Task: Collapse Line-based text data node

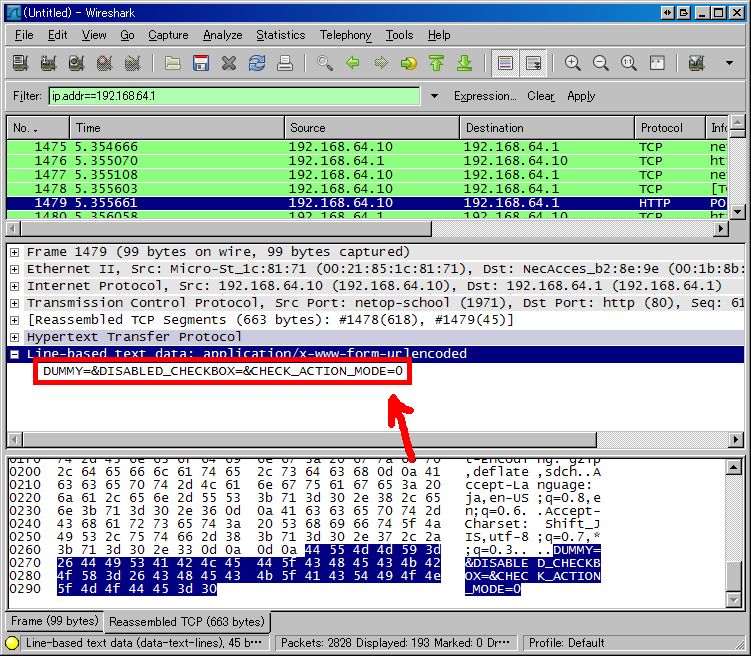Action: 15,354
